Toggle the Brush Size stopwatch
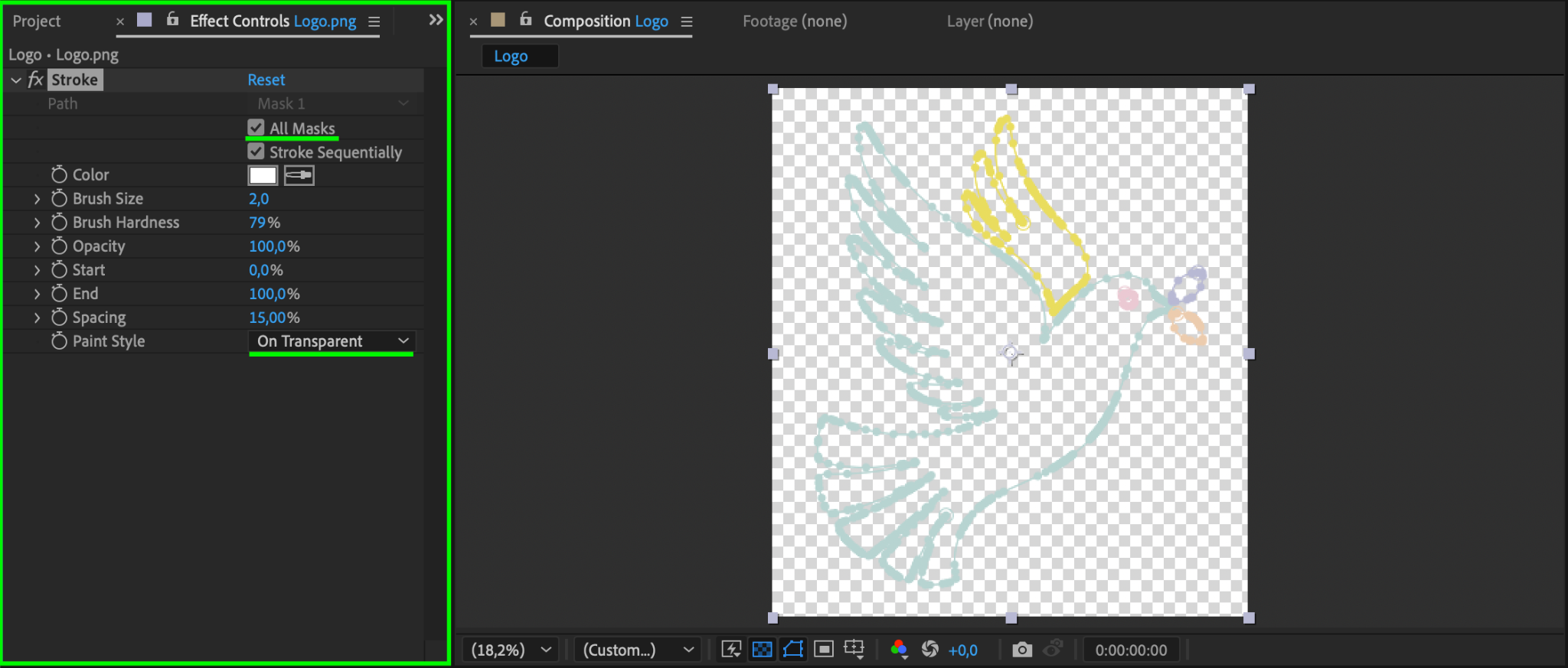The width and height of the screenshot is (1568, 668). [59, 198]
